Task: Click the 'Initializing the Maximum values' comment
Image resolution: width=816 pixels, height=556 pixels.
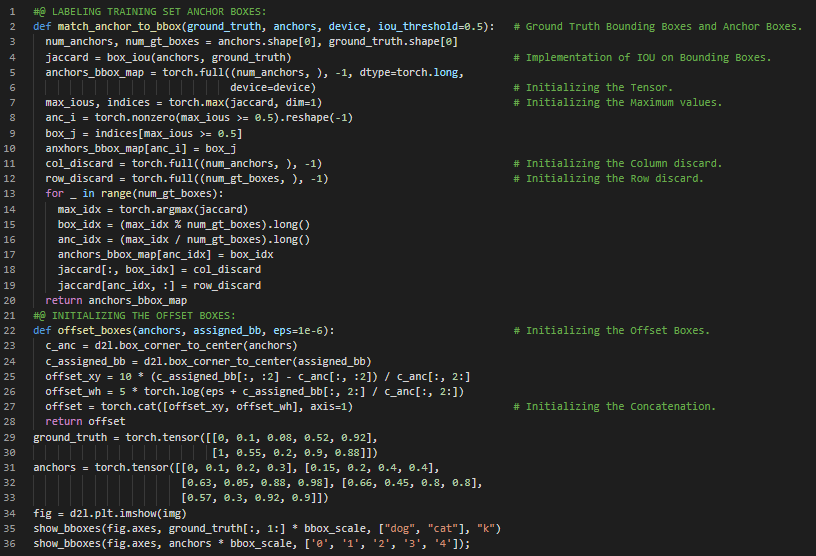Action: 624,102
